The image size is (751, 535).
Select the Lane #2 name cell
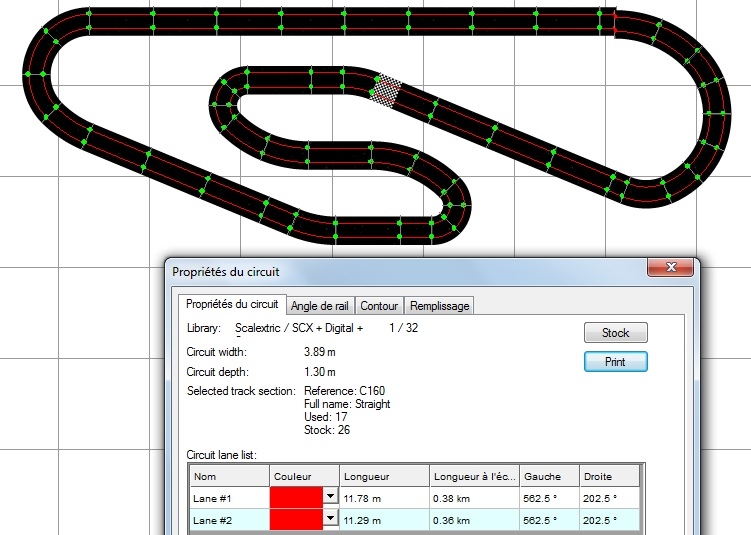click(x=228, y=519)
